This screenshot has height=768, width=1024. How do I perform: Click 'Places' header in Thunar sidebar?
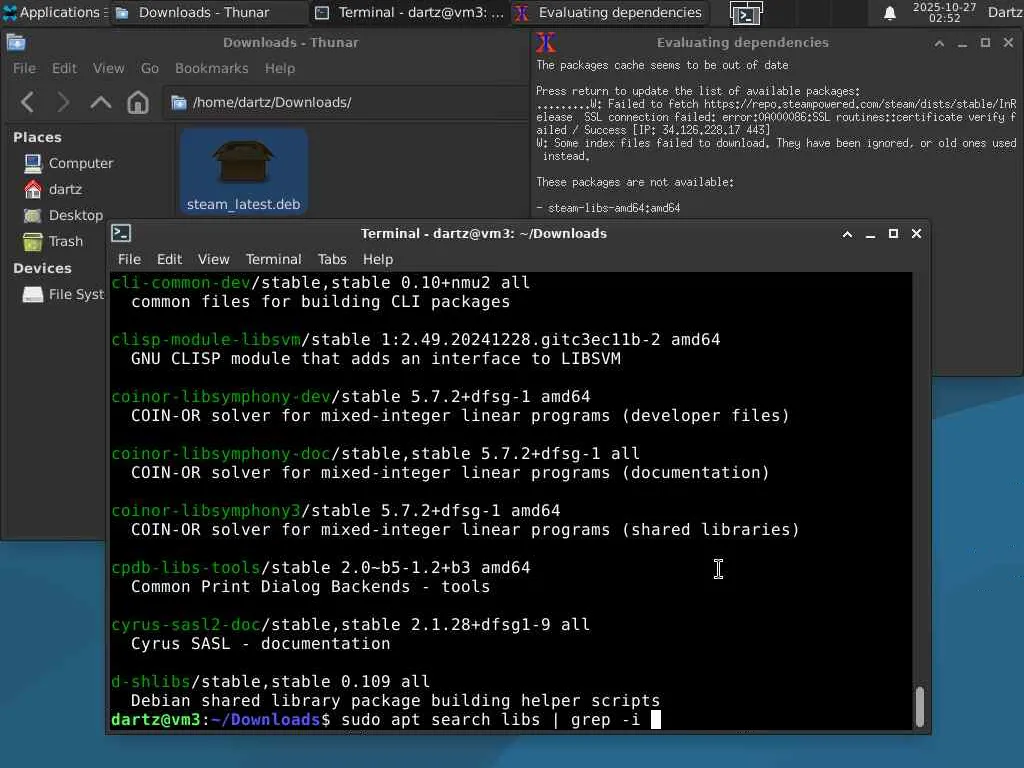pos(37,137)
